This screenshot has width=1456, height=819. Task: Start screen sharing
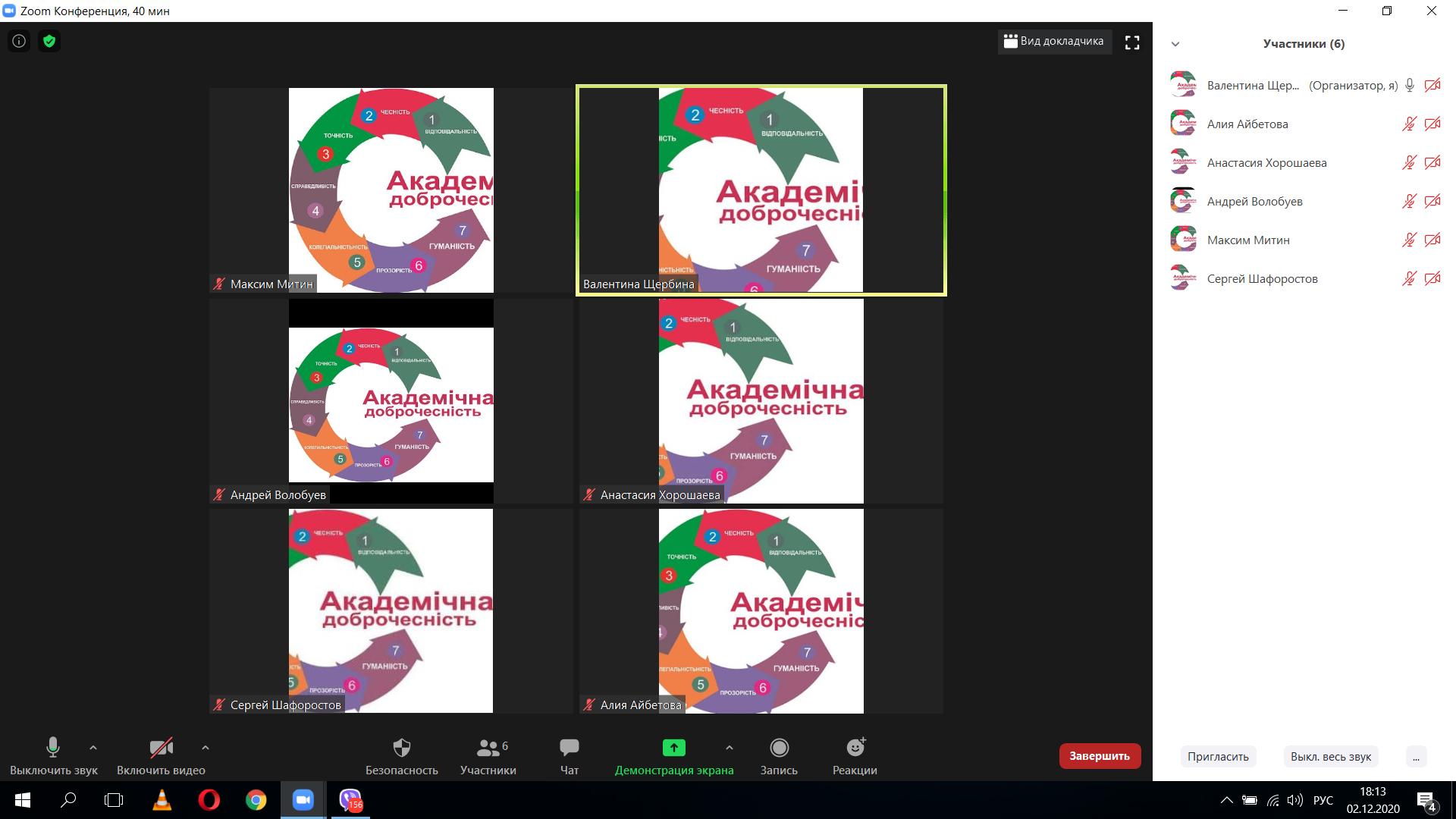pyautogui.click(x=673, y=756)
